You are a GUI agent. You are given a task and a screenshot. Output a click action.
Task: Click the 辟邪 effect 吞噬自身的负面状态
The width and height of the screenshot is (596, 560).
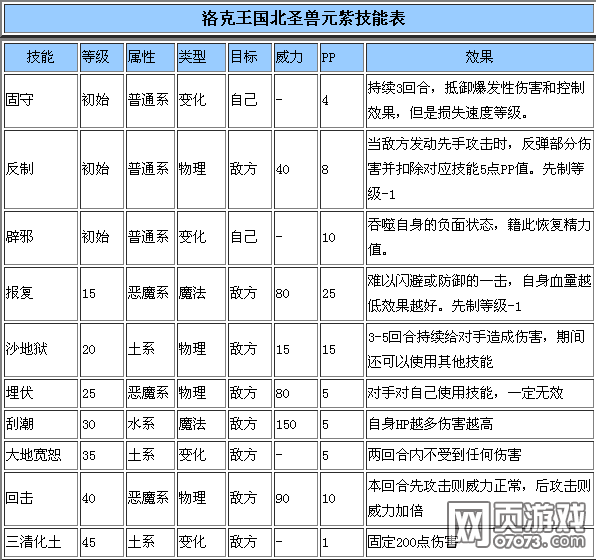[431, 225]
